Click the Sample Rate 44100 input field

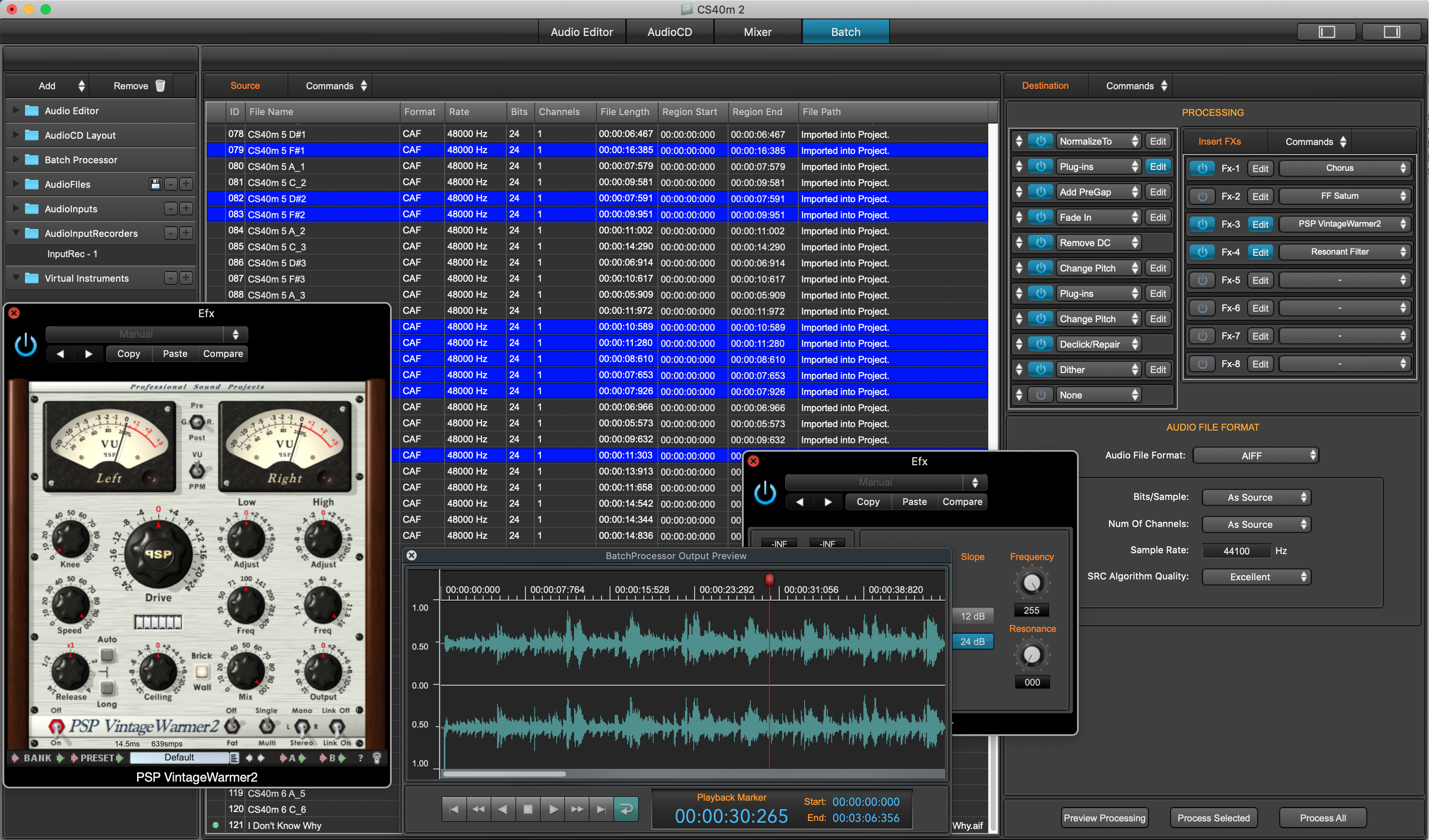pos(1236,550)
